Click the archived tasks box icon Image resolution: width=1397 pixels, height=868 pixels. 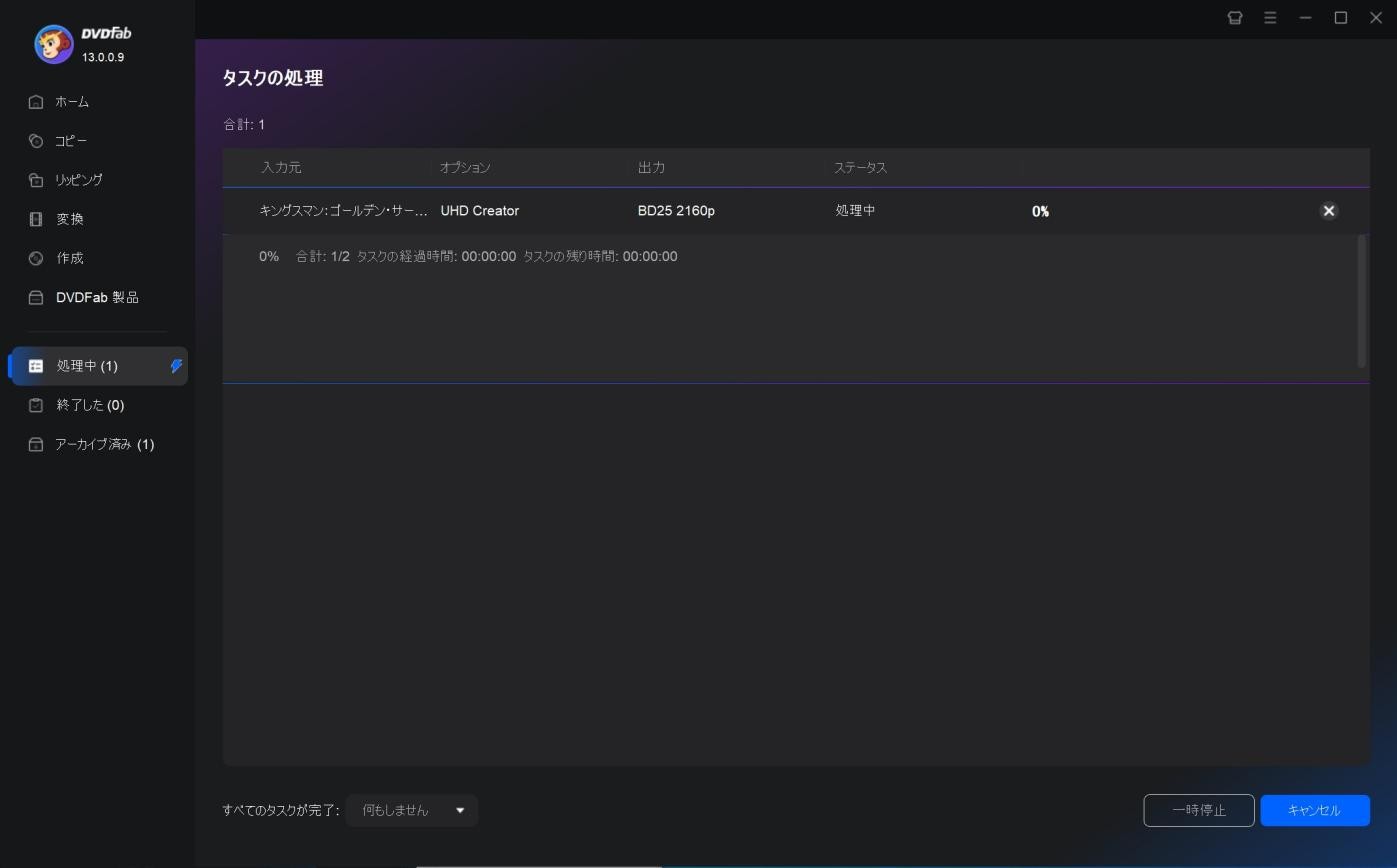coord(36,444)
